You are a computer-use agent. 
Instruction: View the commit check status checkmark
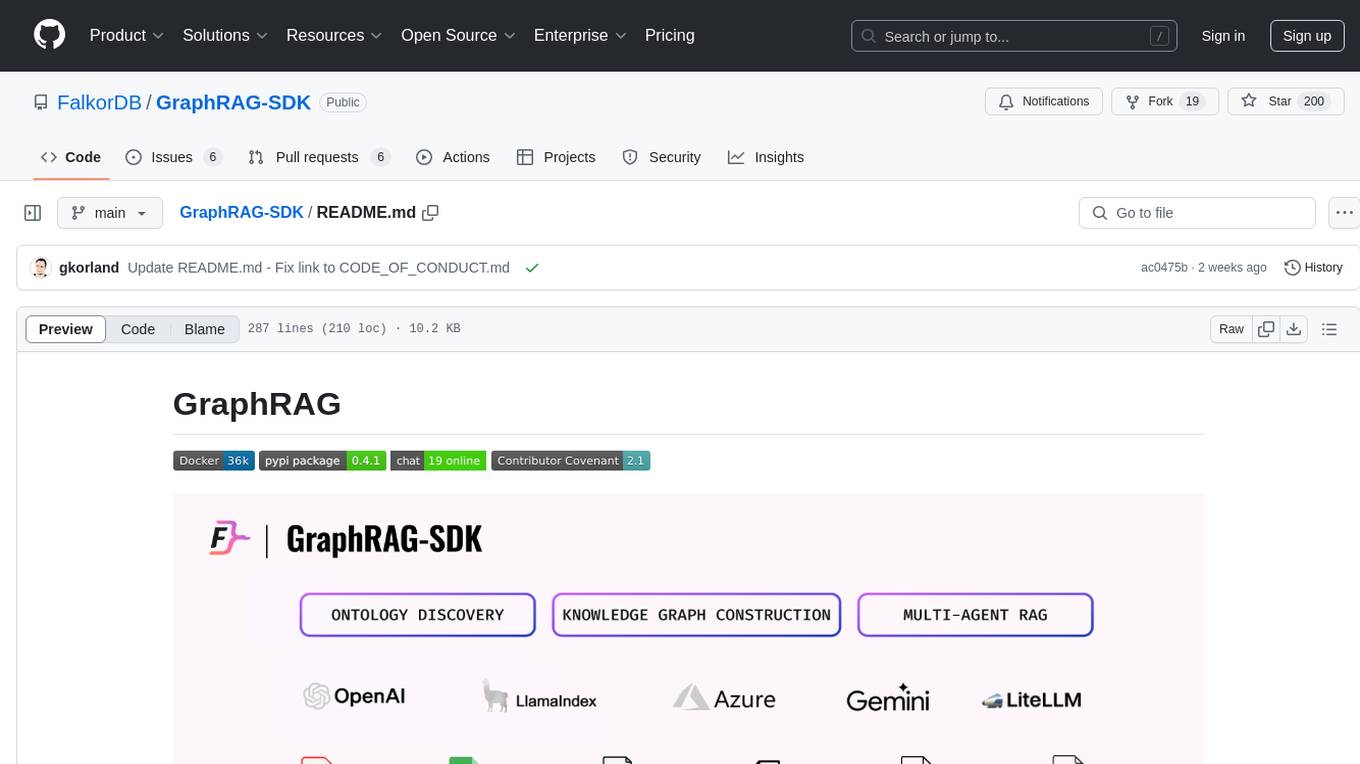(x=532, y=268)
